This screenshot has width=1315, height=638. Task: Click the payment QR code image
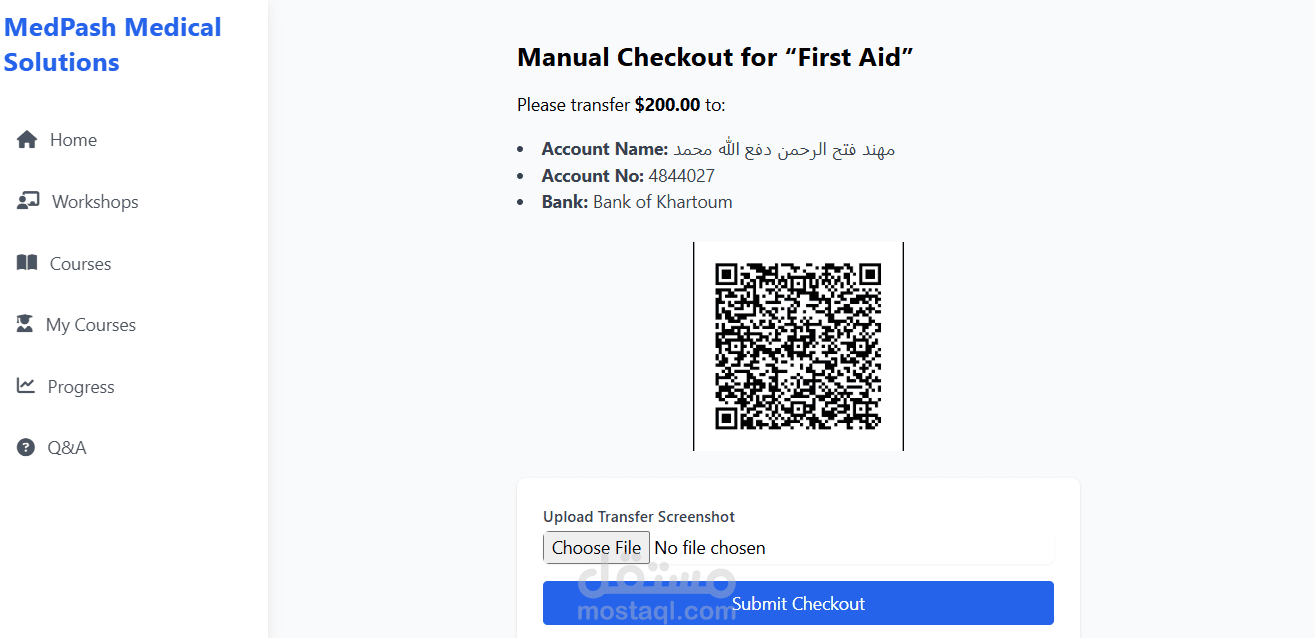(x=798, y=346)
